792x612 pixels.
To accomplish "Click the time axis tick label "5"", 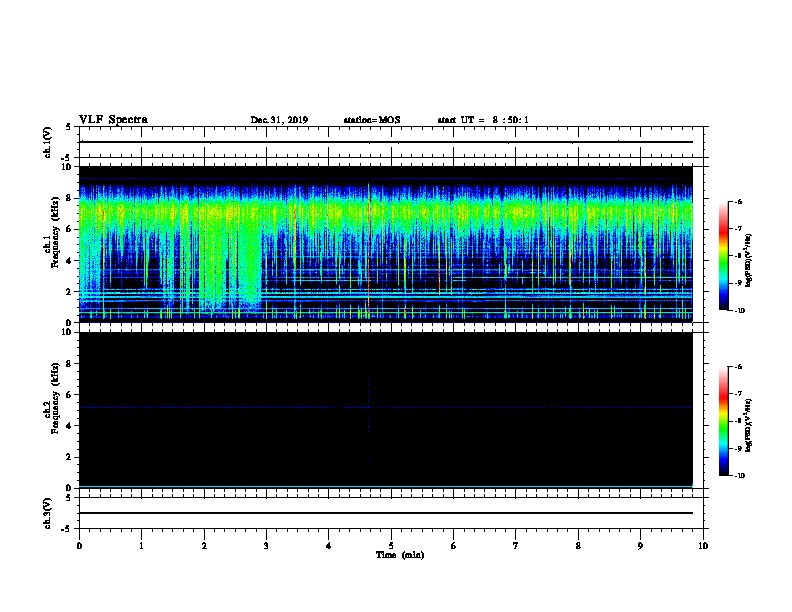I will [x=391, y=546].
